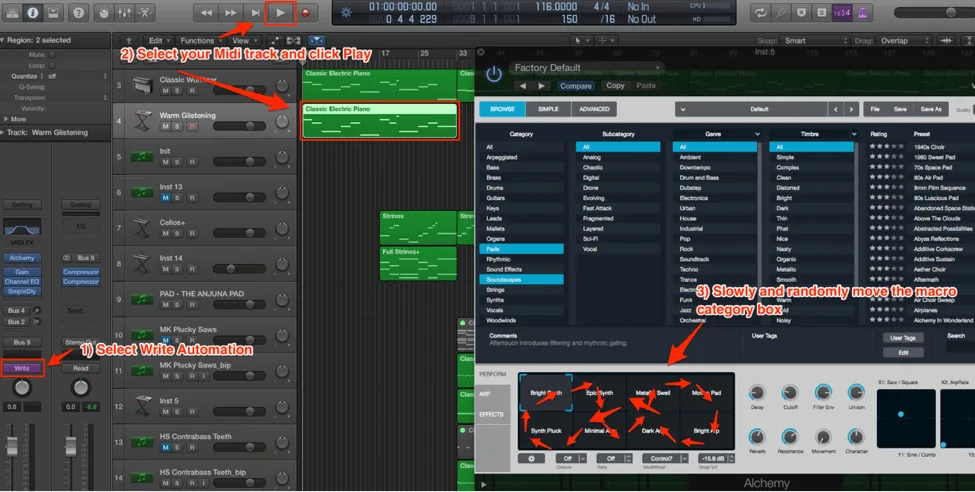
Task: Click the Pointer left-click tool selector
Action: 580,40
